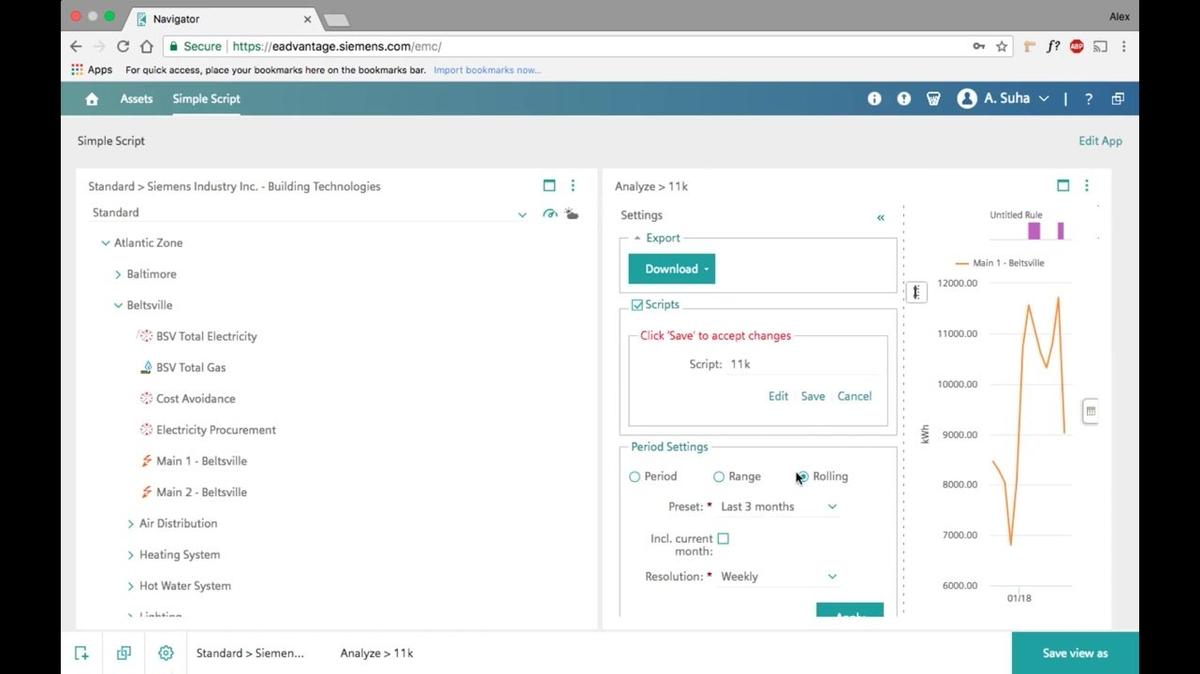Select the Period radio button
Image resolution: width=1200 pixels, height=674 pixels.
click(x=635, y=477)
